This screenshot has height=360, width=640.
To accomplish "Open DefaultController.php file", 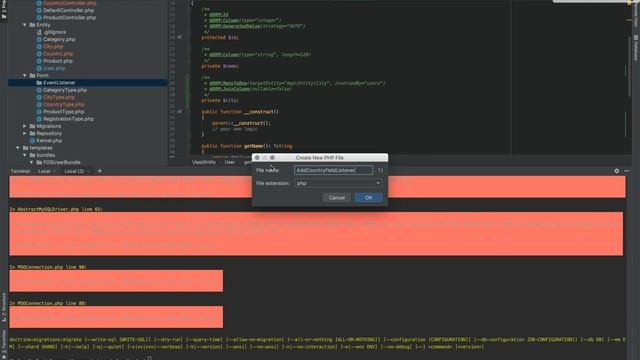I will (69, 10).
